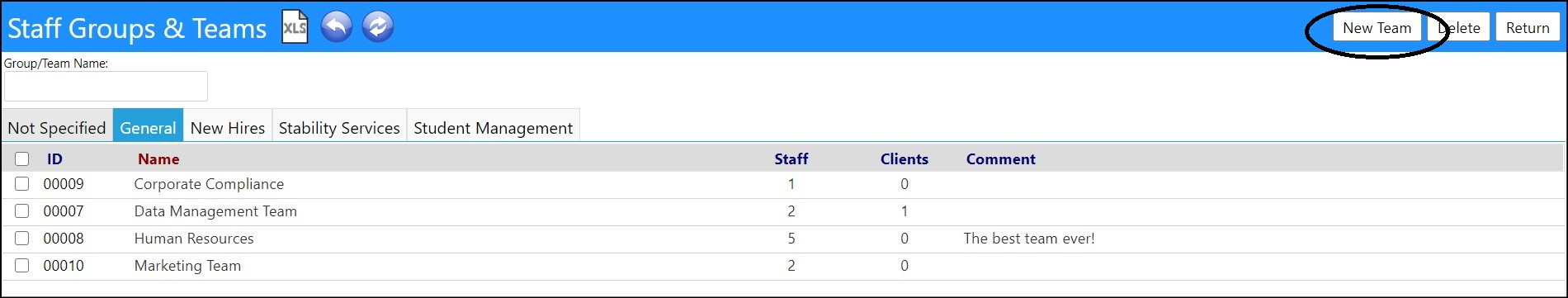Export list using the XLS icon
The height and width of the screenshot is (298, 1568).
click(x=295, y=27)
